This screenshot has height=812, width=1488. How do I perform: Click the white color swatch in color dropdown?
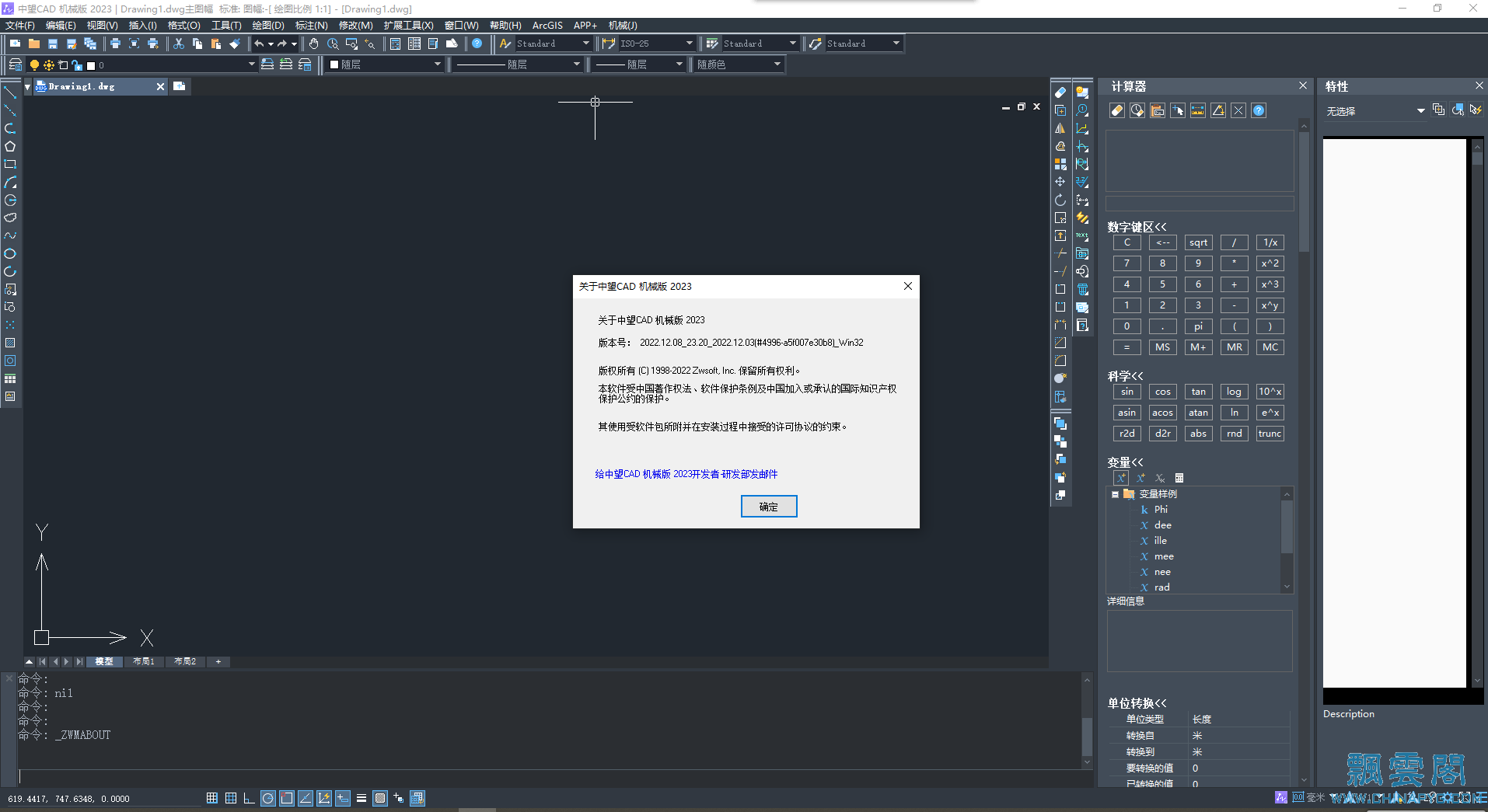334,64
